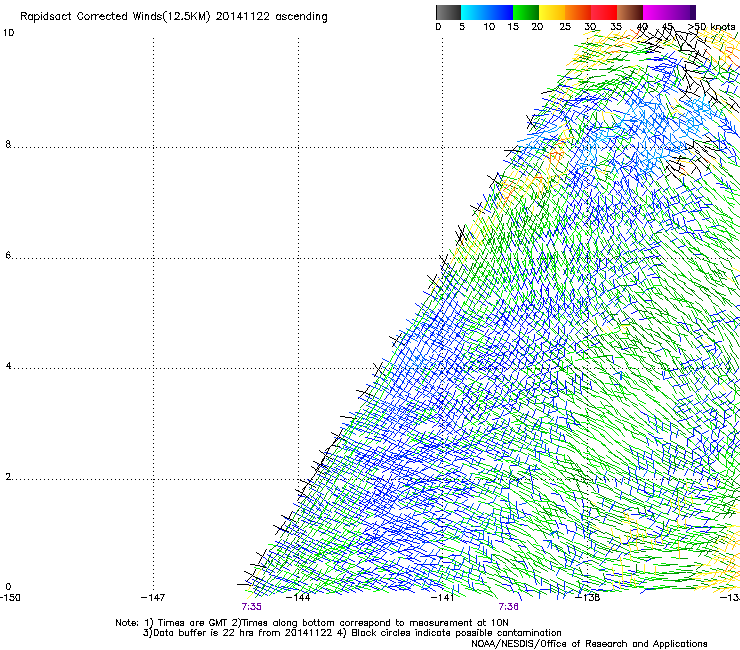Click the Rapidscat Corrected Winds chart title

click(x=174, y=17)
